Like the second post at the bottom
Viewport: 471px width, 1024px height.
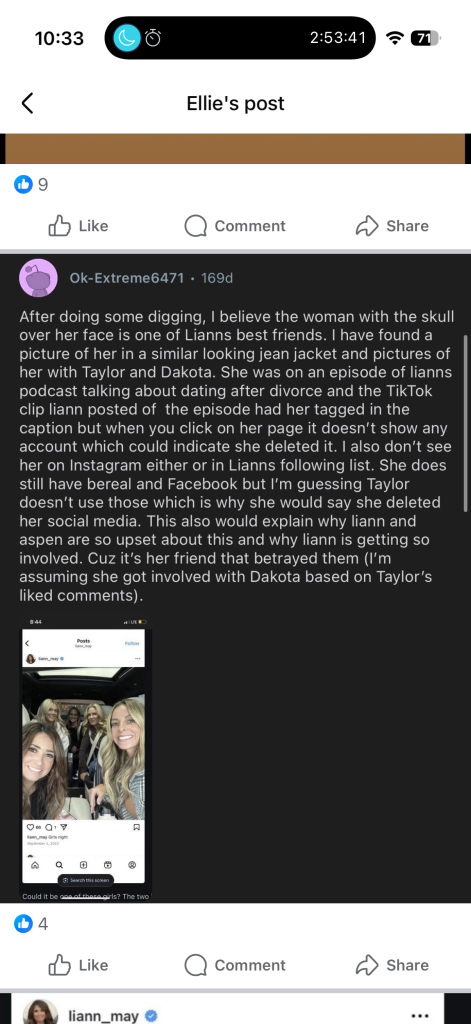tap(78, 965)
